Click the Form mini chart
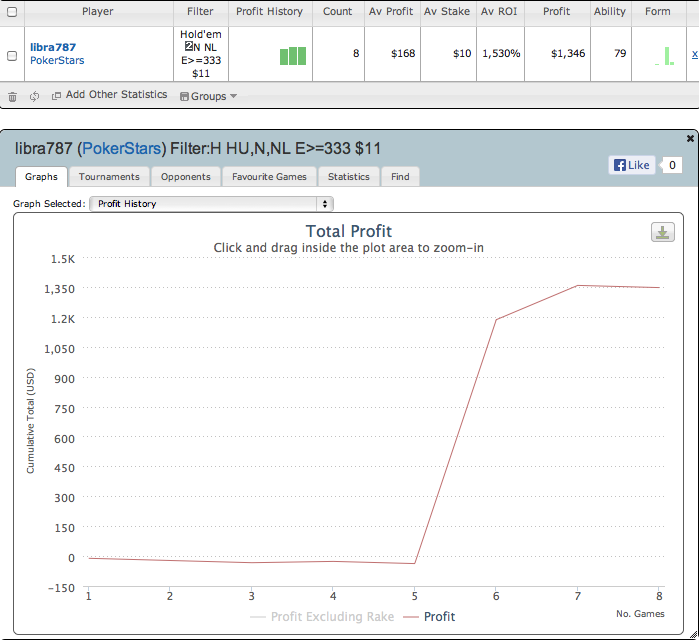 664,56
